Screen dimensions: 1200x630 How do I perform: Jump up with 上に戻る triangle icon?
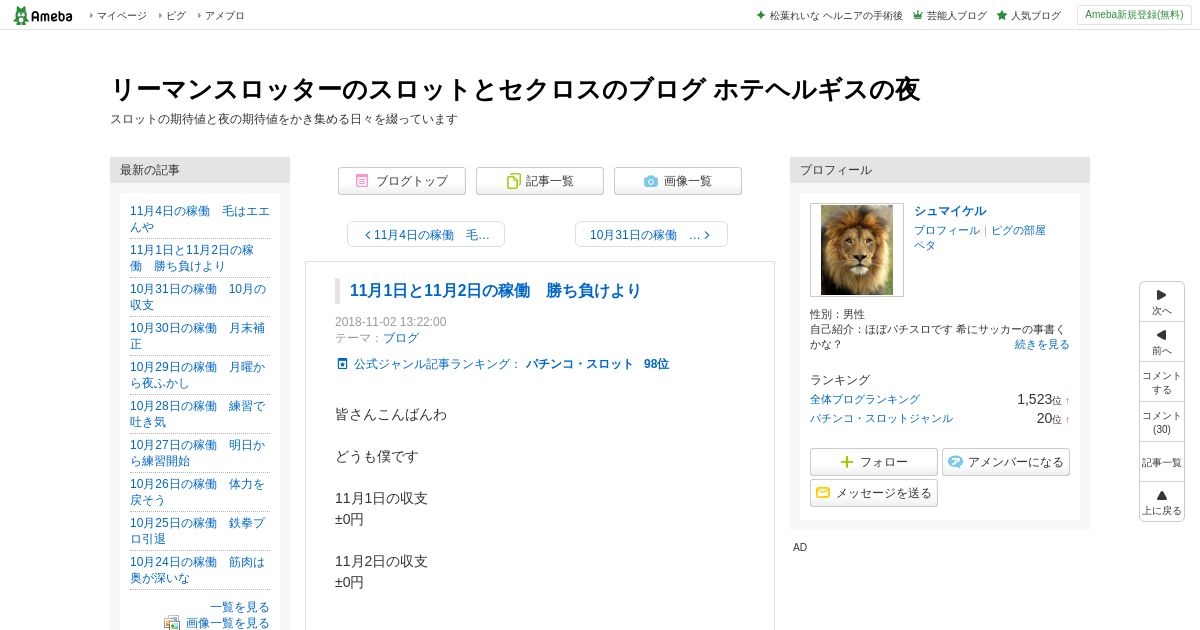(1162, 502)
